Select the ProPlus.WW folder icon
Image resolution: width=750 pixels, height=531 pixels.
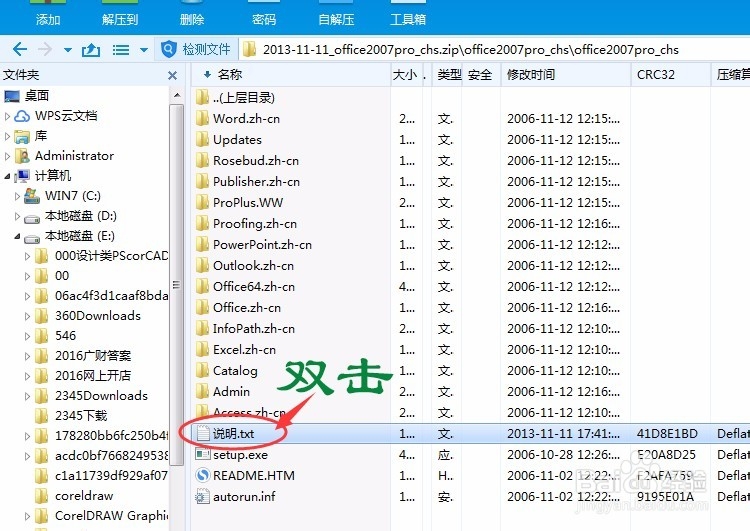tap(202, 202)
